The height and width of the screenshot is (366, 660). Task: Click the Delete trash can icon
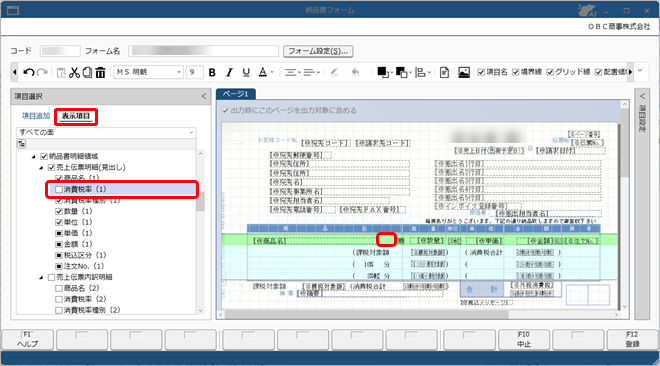100,72
